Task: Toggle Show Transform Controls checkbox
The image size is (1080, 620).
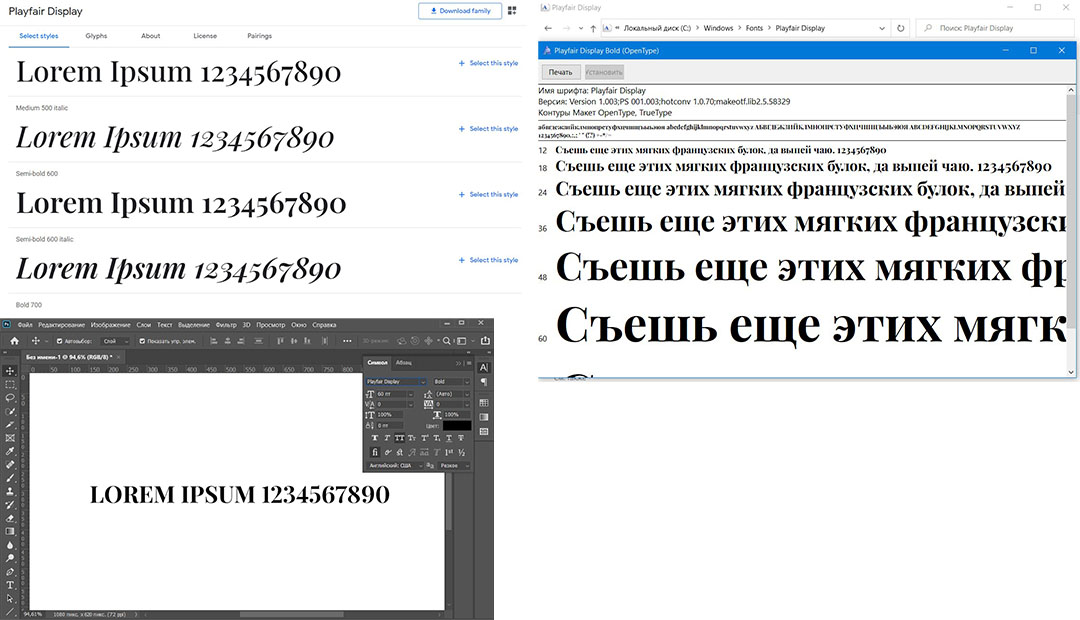Action: tap(142, 341)
